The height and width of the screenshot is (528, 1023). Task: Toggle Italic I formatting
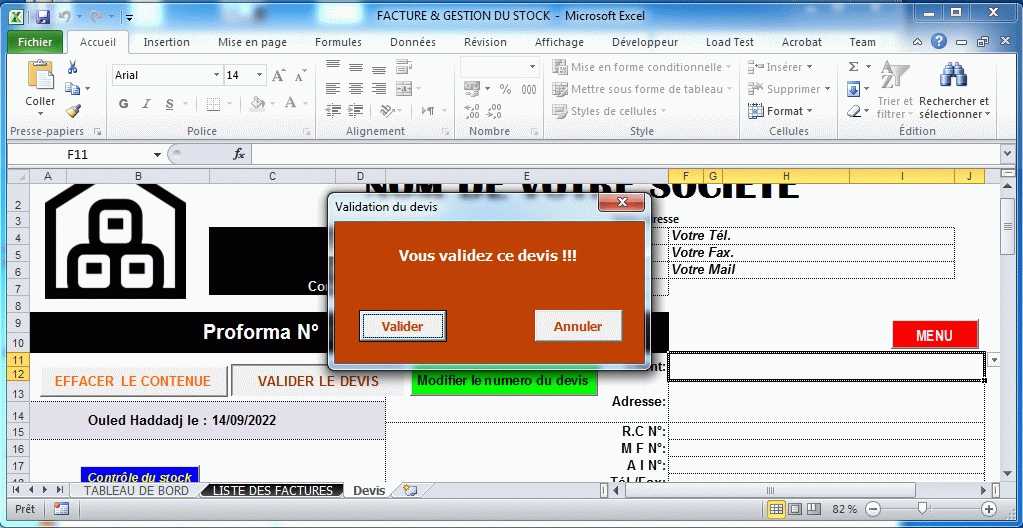pyautogui.click(x=146, y=104)
